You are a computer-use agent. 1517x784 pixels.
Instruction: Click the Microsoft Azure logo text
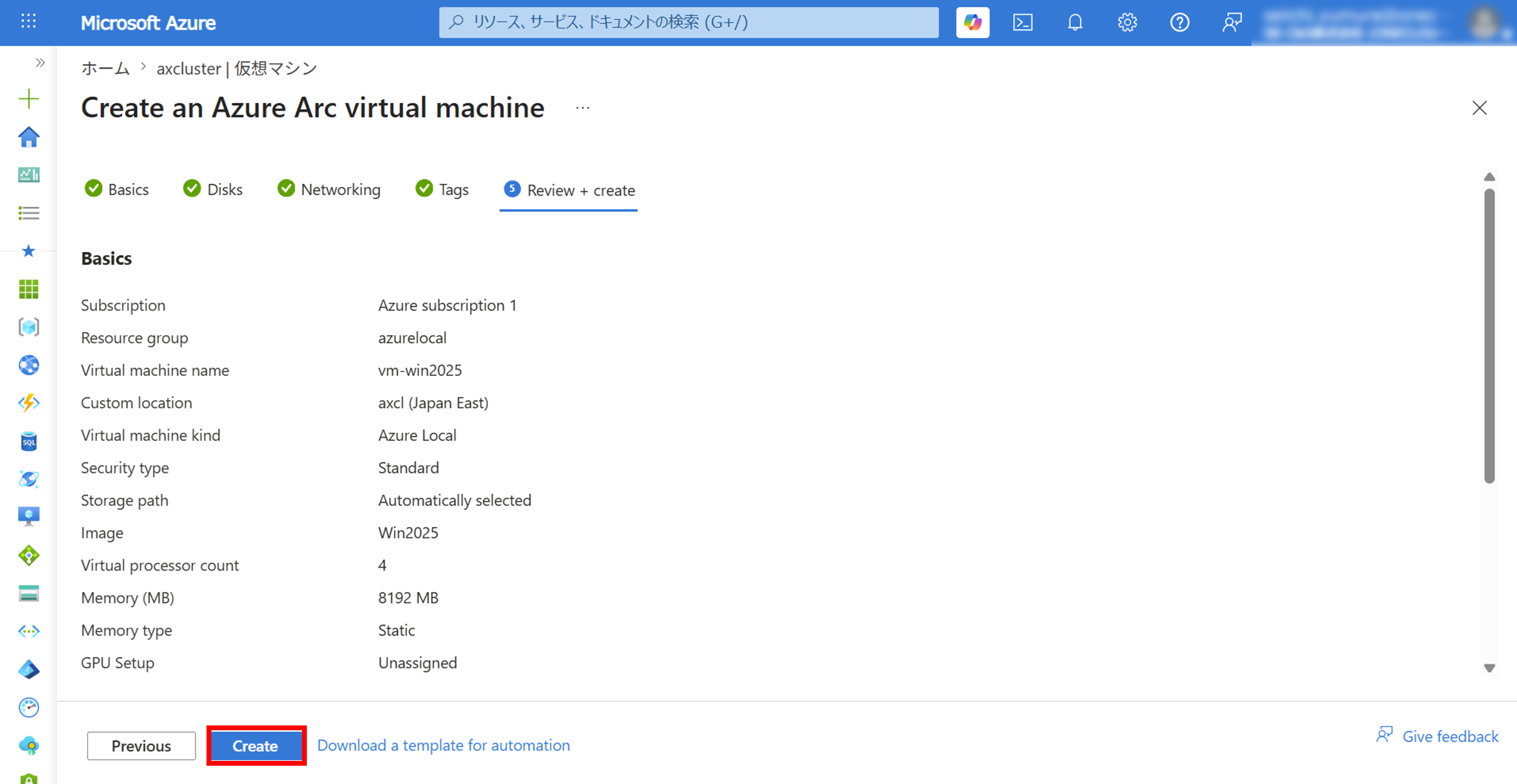coord(148,23)
